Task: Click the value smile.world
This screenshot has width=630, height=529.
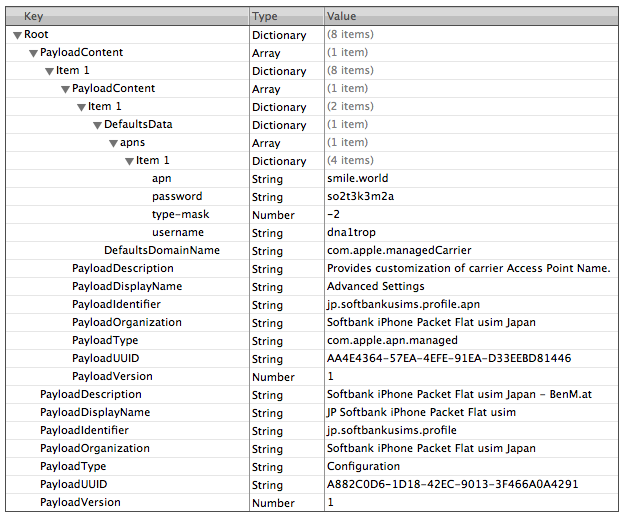Action: [x=358, y=178]
